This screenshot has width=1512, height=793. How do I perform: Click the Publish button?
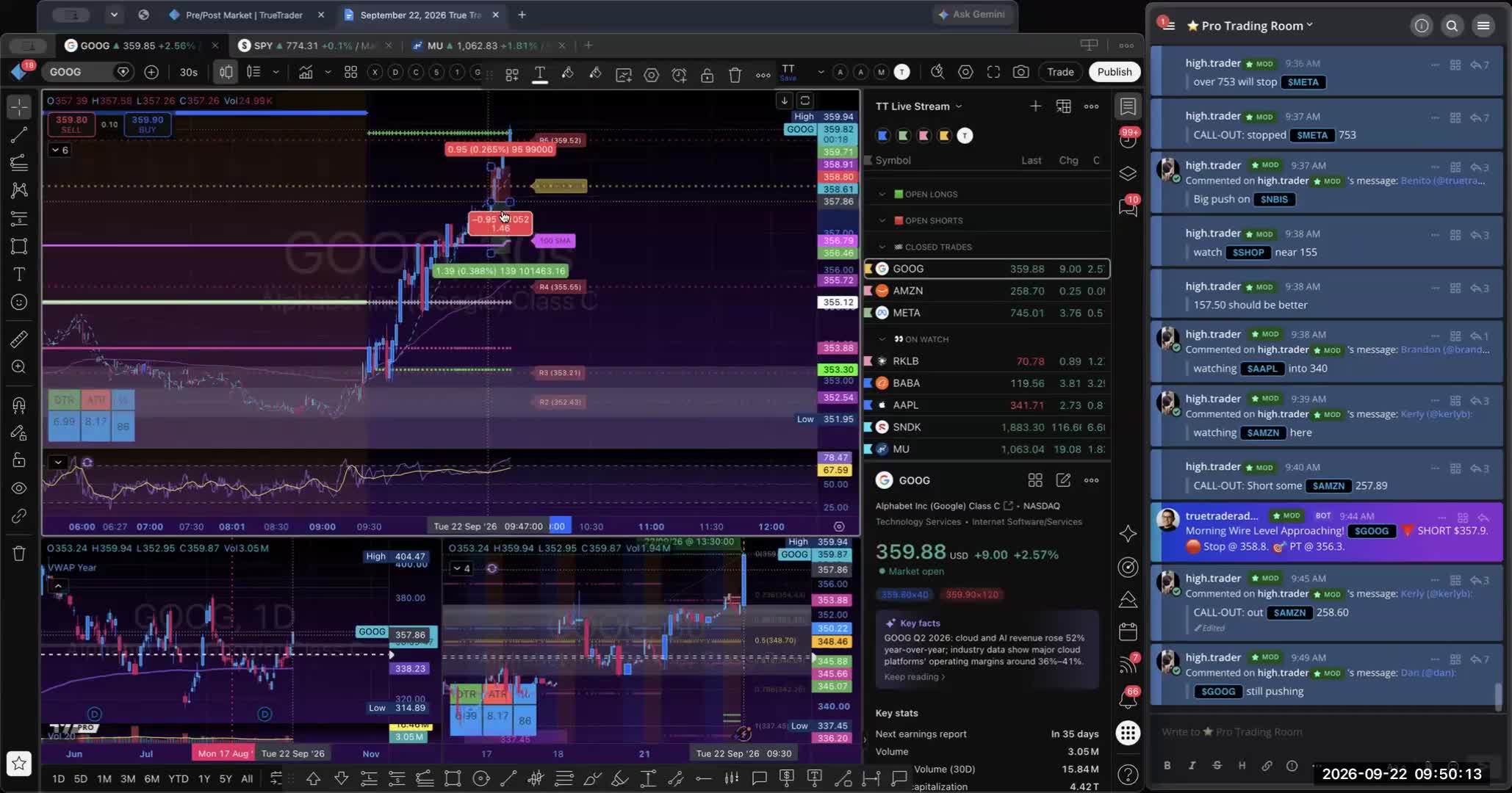[1115, 72]
